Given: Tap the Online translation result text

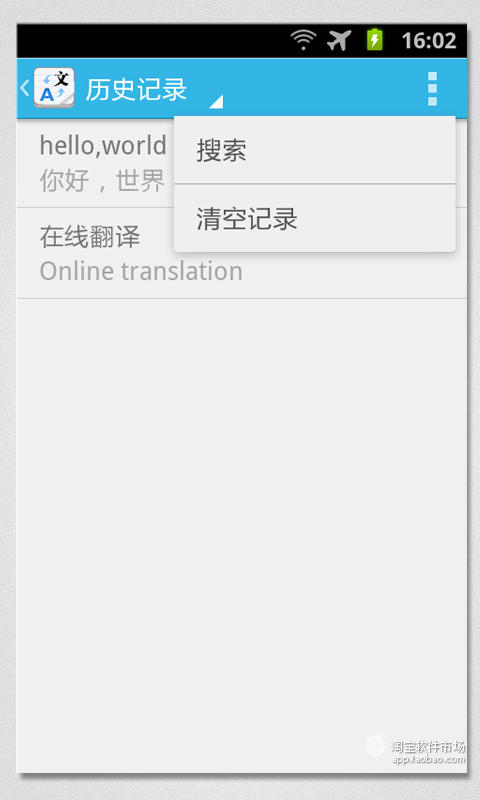Looking at the screenshot, I should (141, 271).
